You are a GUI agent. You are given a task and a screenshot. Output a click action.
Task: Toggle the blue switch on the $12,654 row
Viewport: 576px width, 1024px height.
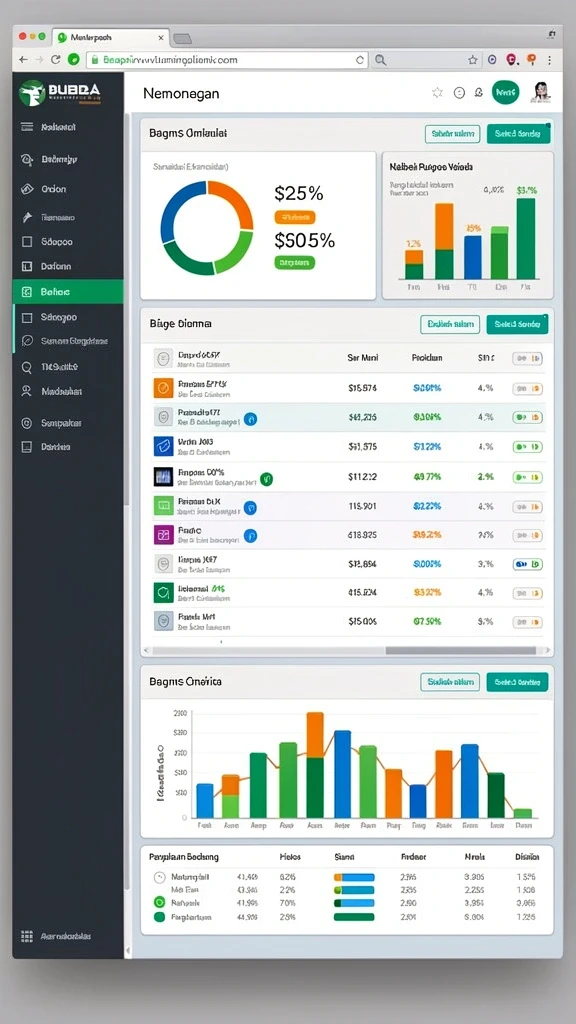point(528,564)
